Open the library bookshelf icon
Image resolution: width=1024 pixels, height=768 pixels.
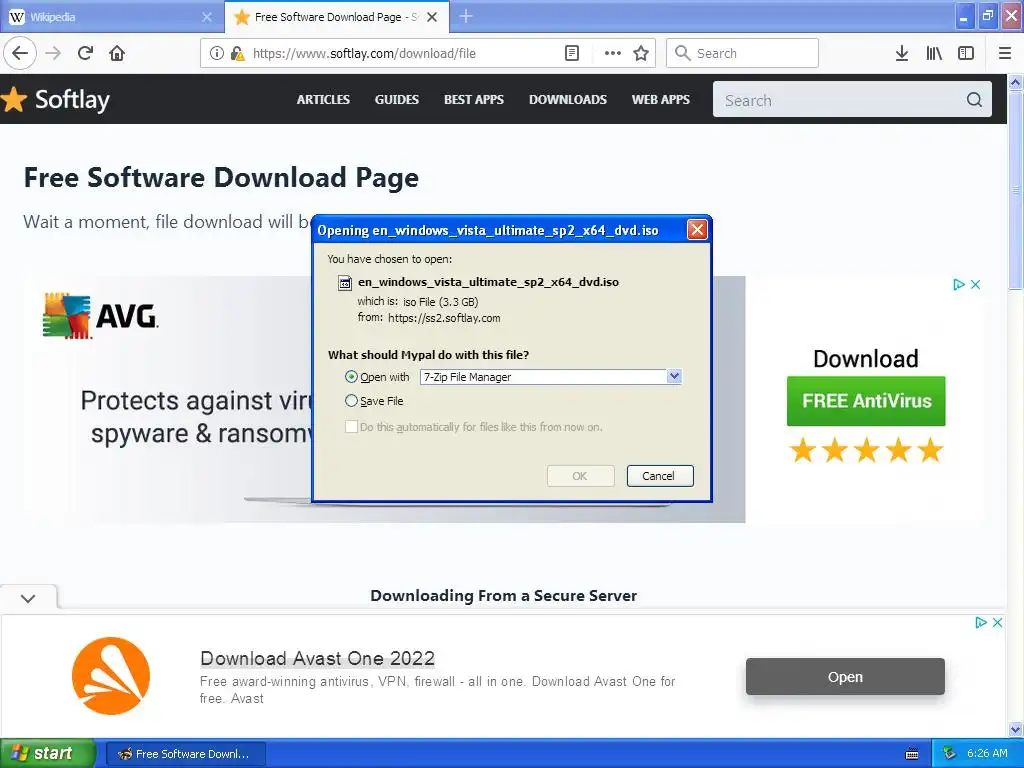[x=934, y=53]
